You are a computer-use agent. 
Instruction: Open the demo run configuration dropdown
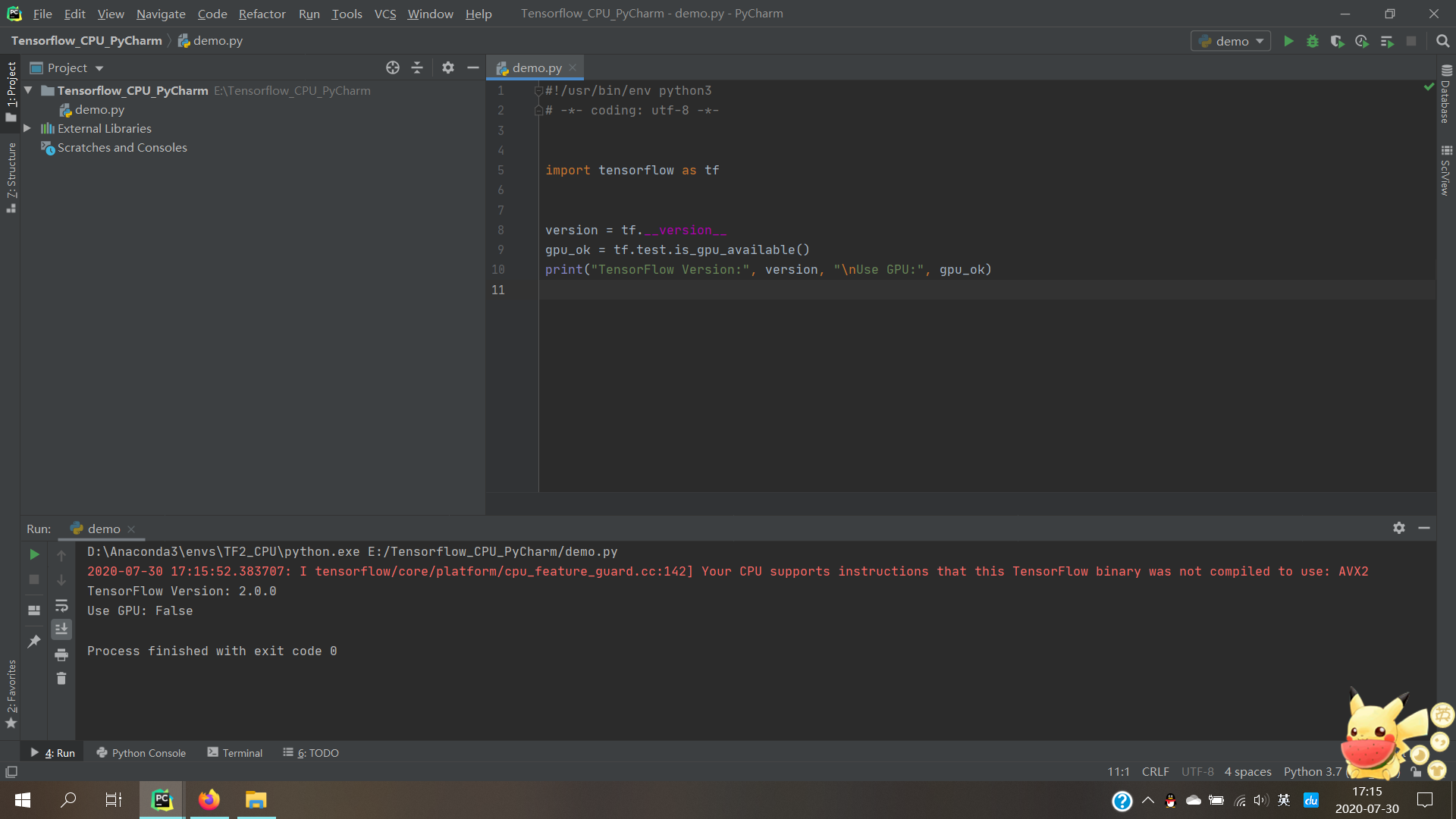tap(1231, 41)
